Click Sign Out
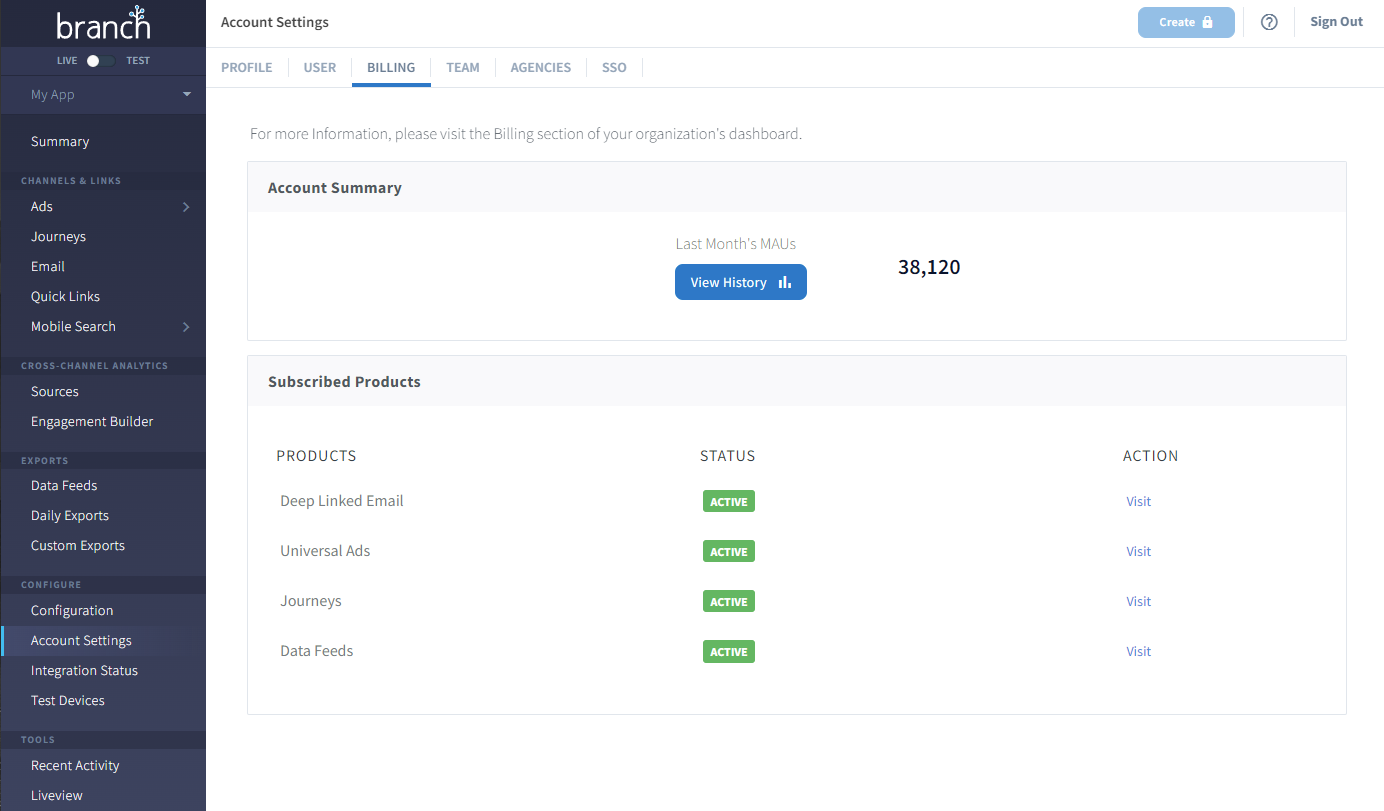The image size is (1384, 811). (1337, 22)
